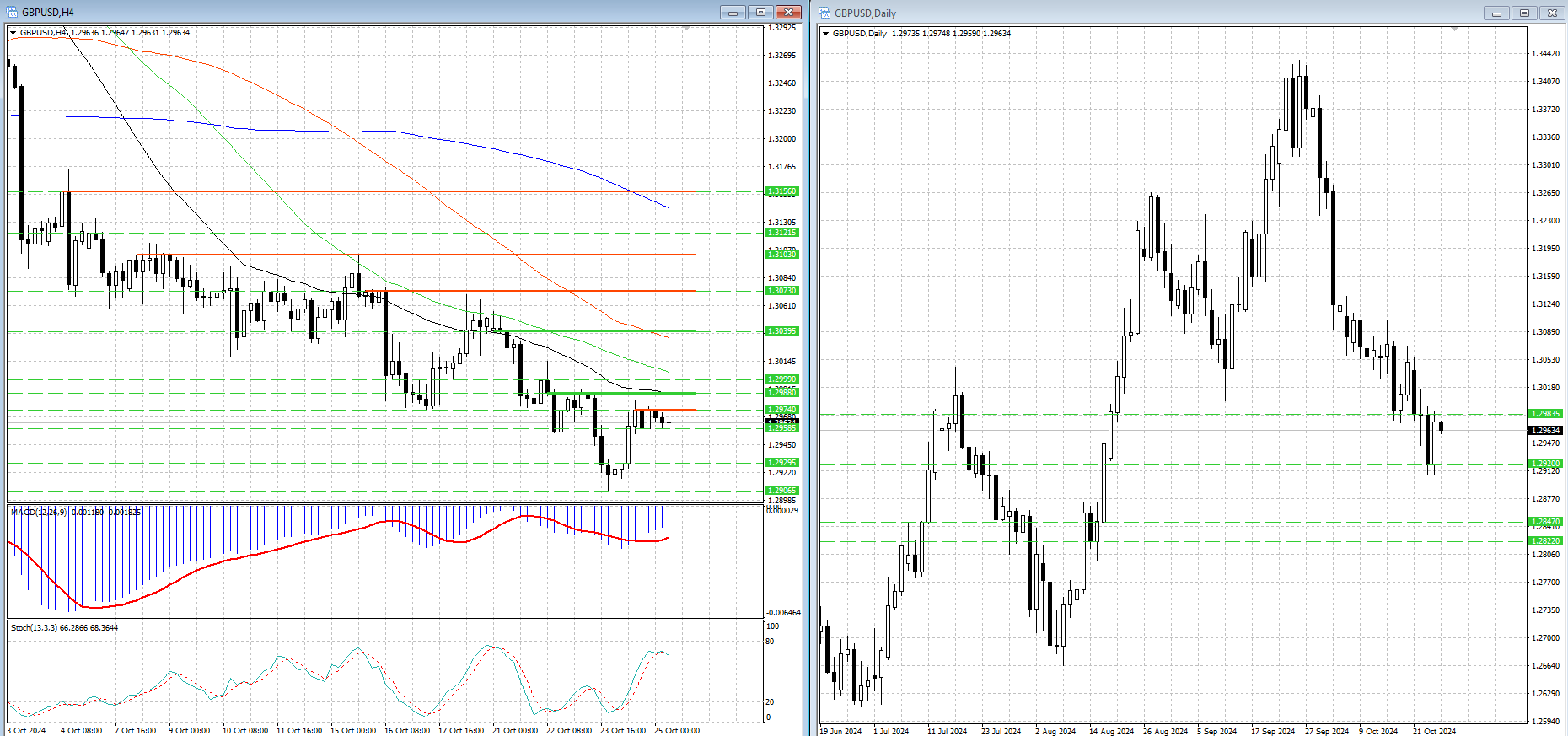1568x736 pixels.
Task: Click the 2 Aug 2024 date on Daily time axis
Action: pyautogui.click(x=1055, y=732)
